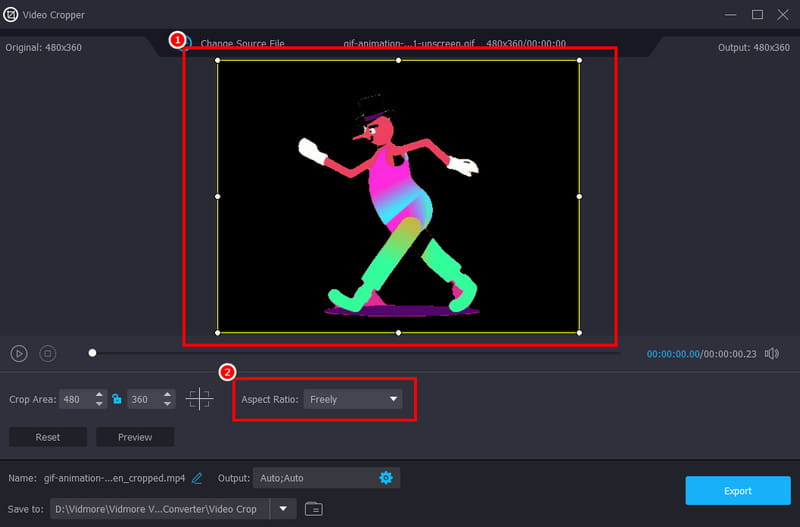The image size is (800, 527).
Task: Click the playback progress slider handle
Action: pyautogui.click(x=92, y=353)
